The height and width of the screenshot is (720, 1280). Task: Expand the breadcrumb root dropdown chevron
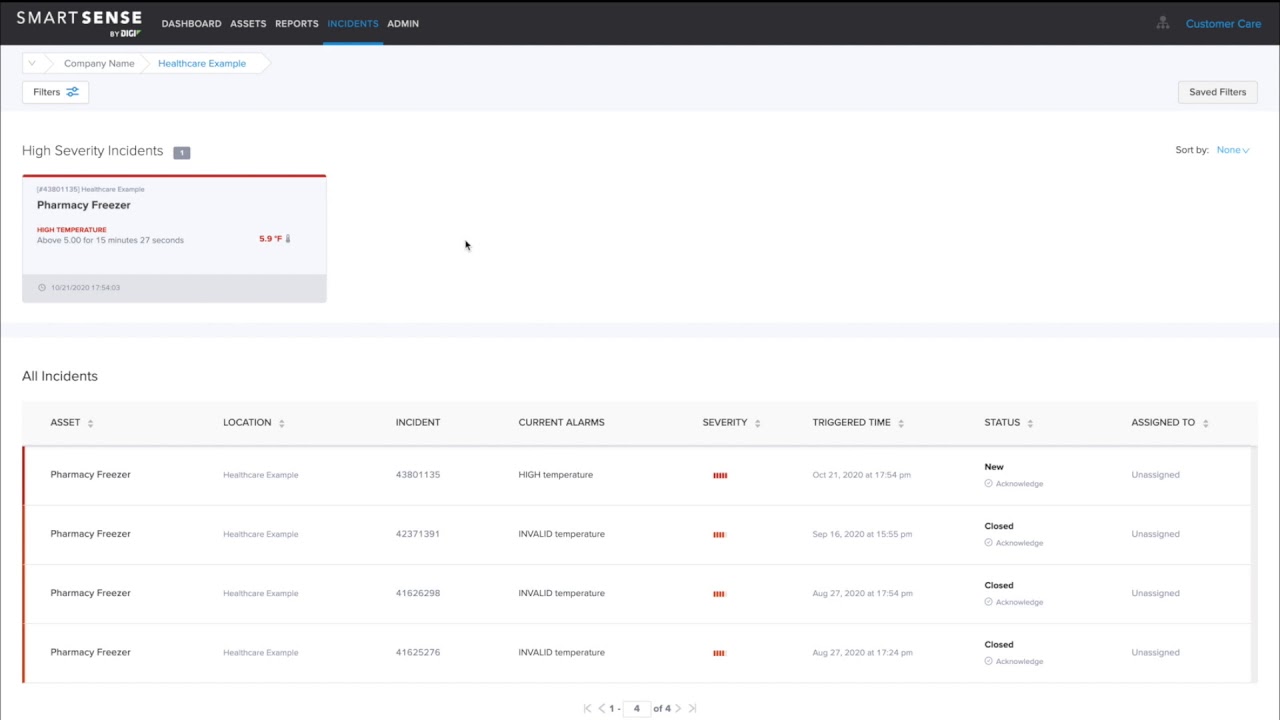32,63
